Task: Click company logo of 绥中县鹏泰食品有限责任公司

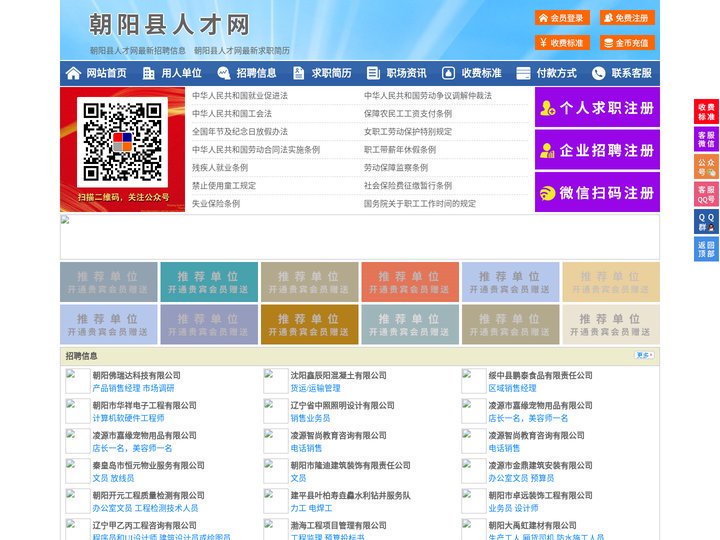Action: [x=473, y=381]
